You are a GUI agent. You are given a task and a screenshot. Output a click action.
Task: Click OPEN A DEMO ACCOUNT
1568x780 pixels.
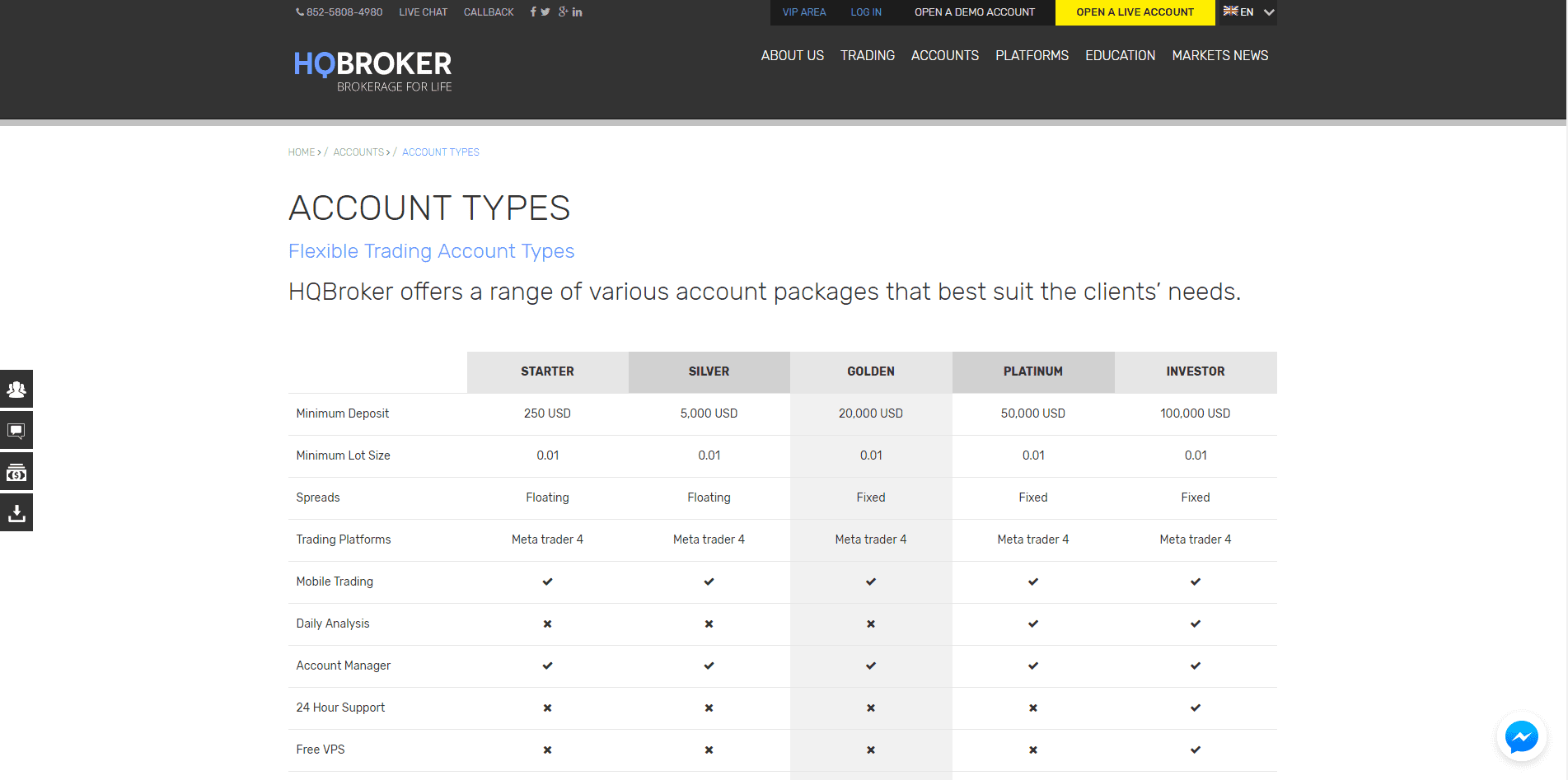point(974,12)
